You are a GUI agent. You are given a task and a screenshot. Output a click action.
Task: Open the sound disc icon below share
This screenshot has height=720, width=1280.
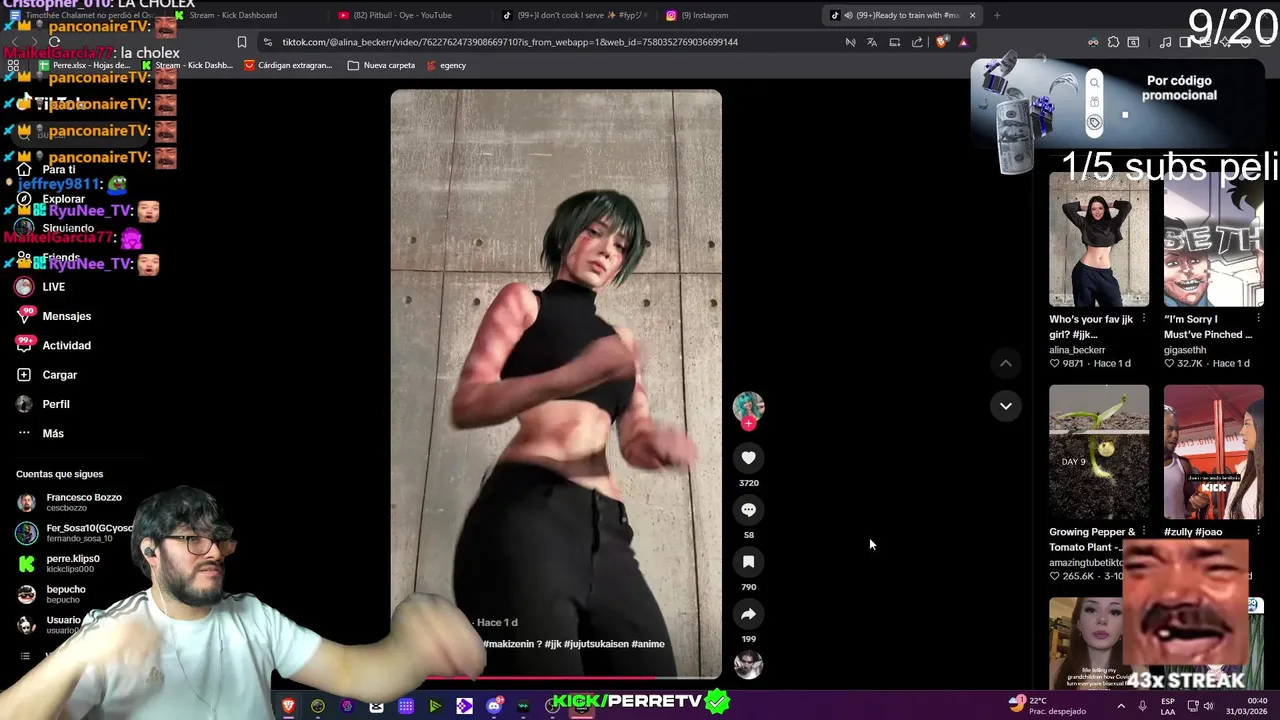pos(748,664)
